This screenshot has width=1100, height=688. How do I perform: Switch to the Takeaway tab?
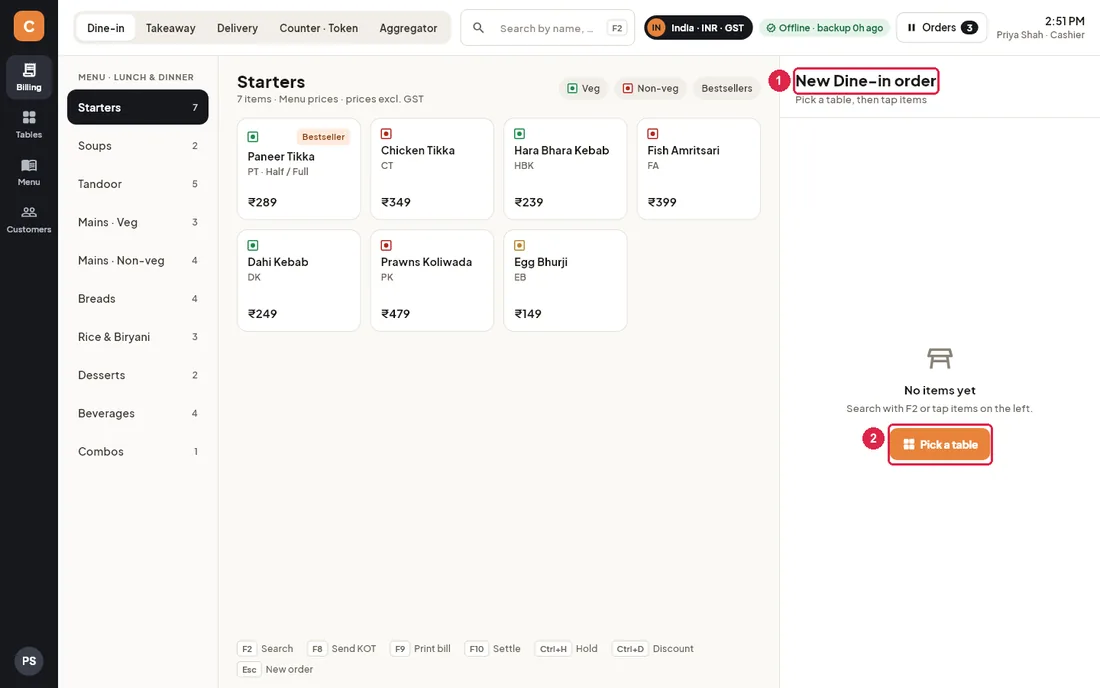[170, 28]
